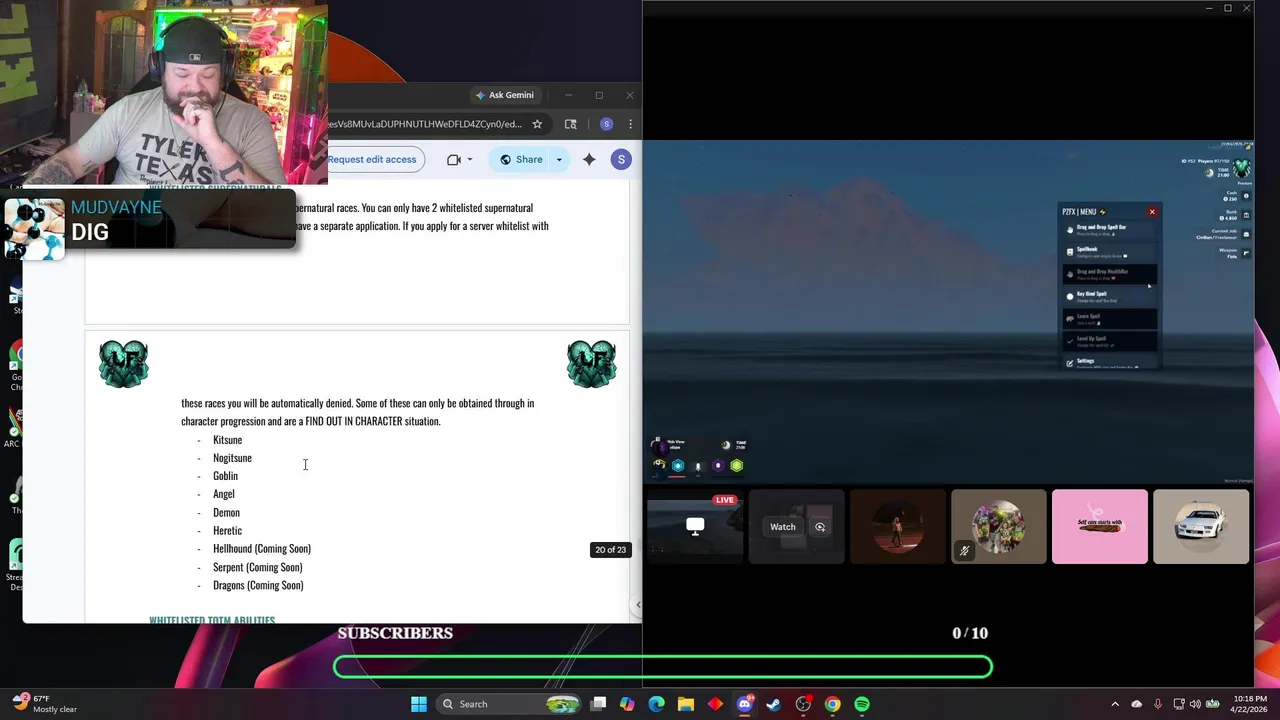Select Drag and Drop HealthBar option
Viewport: 1280px width, 720px height.
tap(1108, 274)
